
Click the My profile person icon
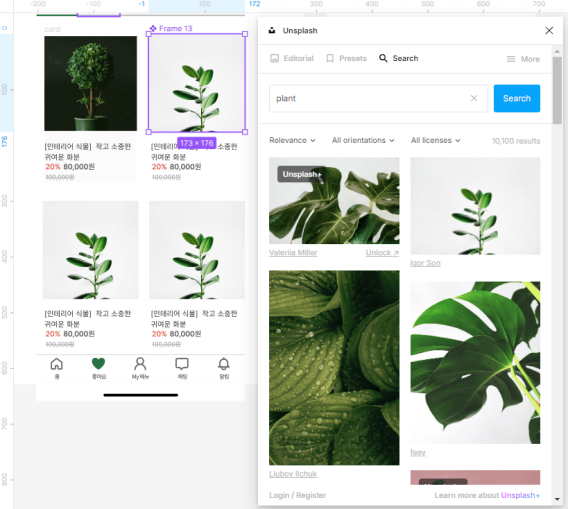140,364
